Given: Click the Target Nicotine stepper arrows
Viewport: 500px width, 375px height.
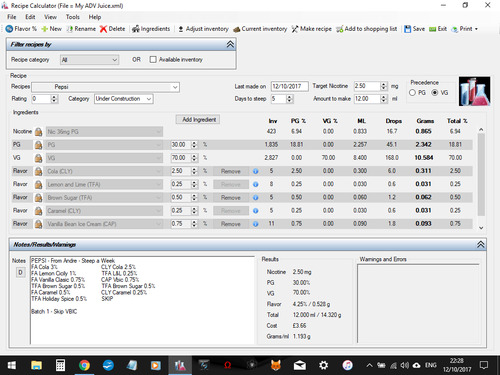Looking at the screenshot, I should [384, 86].
